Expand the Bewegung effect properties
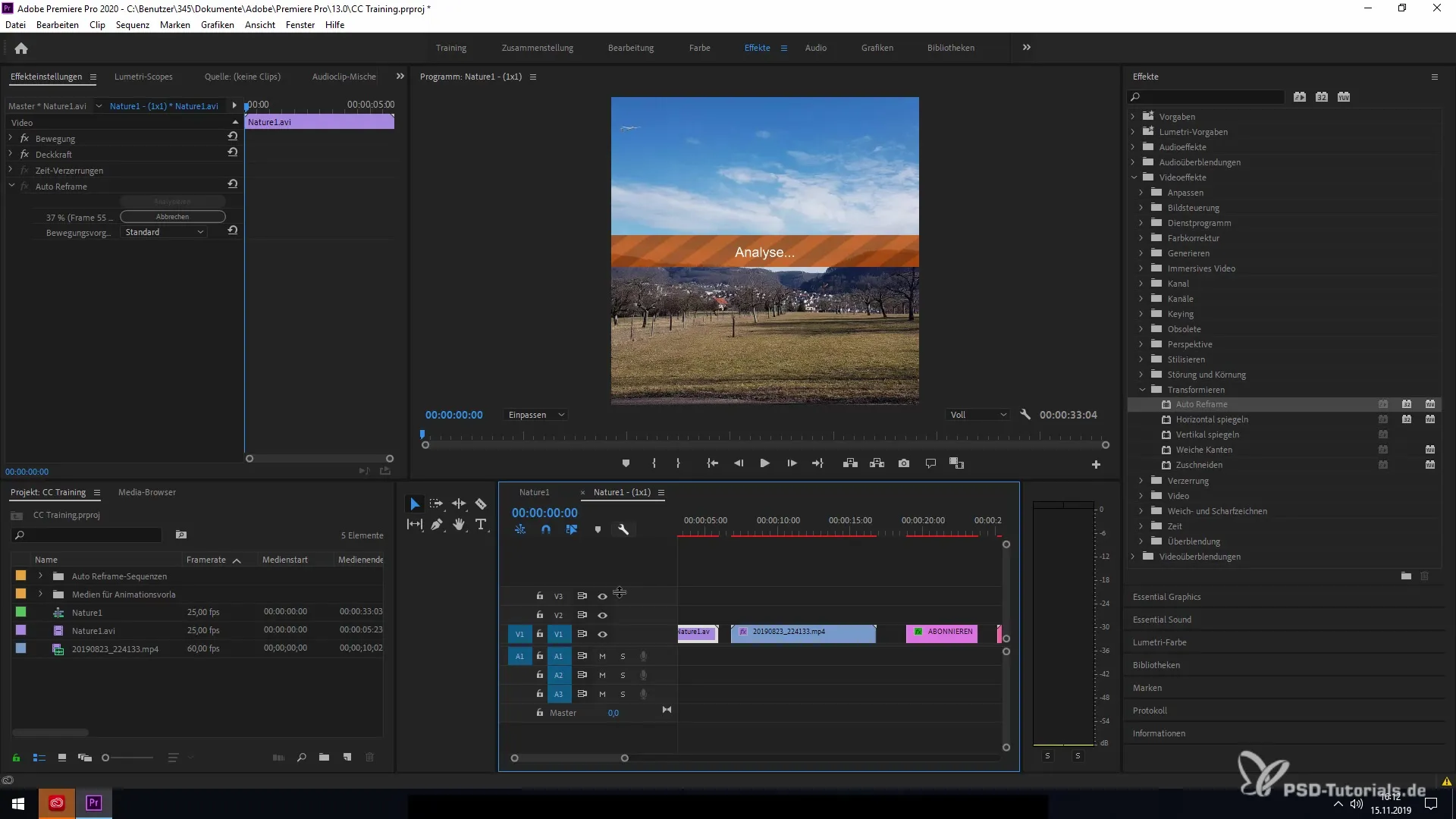1456x819 pixels. (11, 138)
